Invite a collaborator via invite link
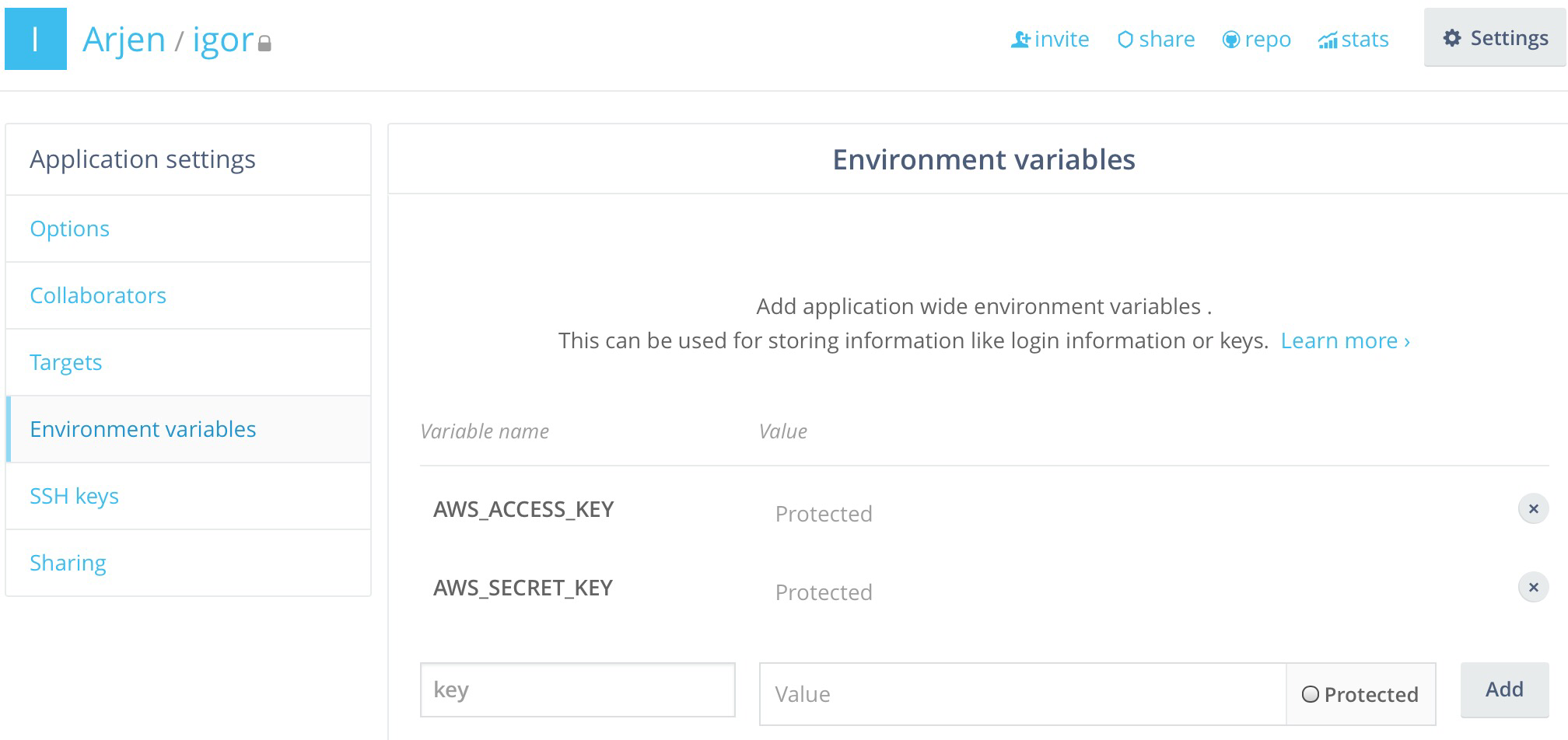Screen dimensions: 1568x740 1050,39
